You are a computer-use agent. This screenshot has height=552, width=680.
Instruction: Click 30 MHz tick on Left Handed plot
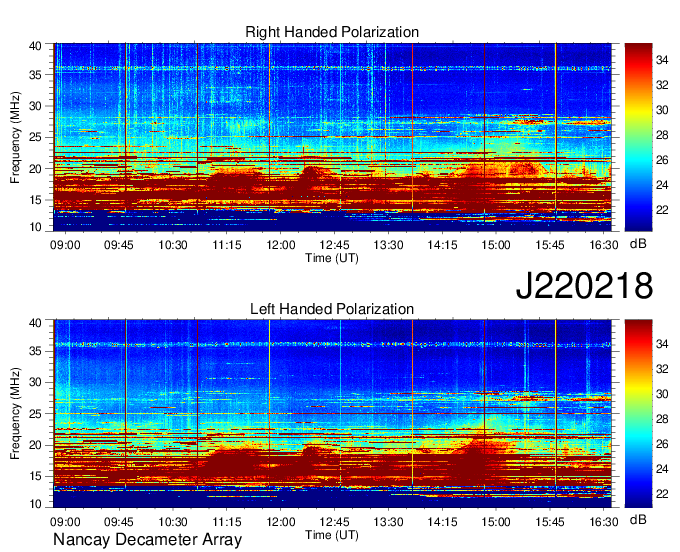click(x=36, y=382)
